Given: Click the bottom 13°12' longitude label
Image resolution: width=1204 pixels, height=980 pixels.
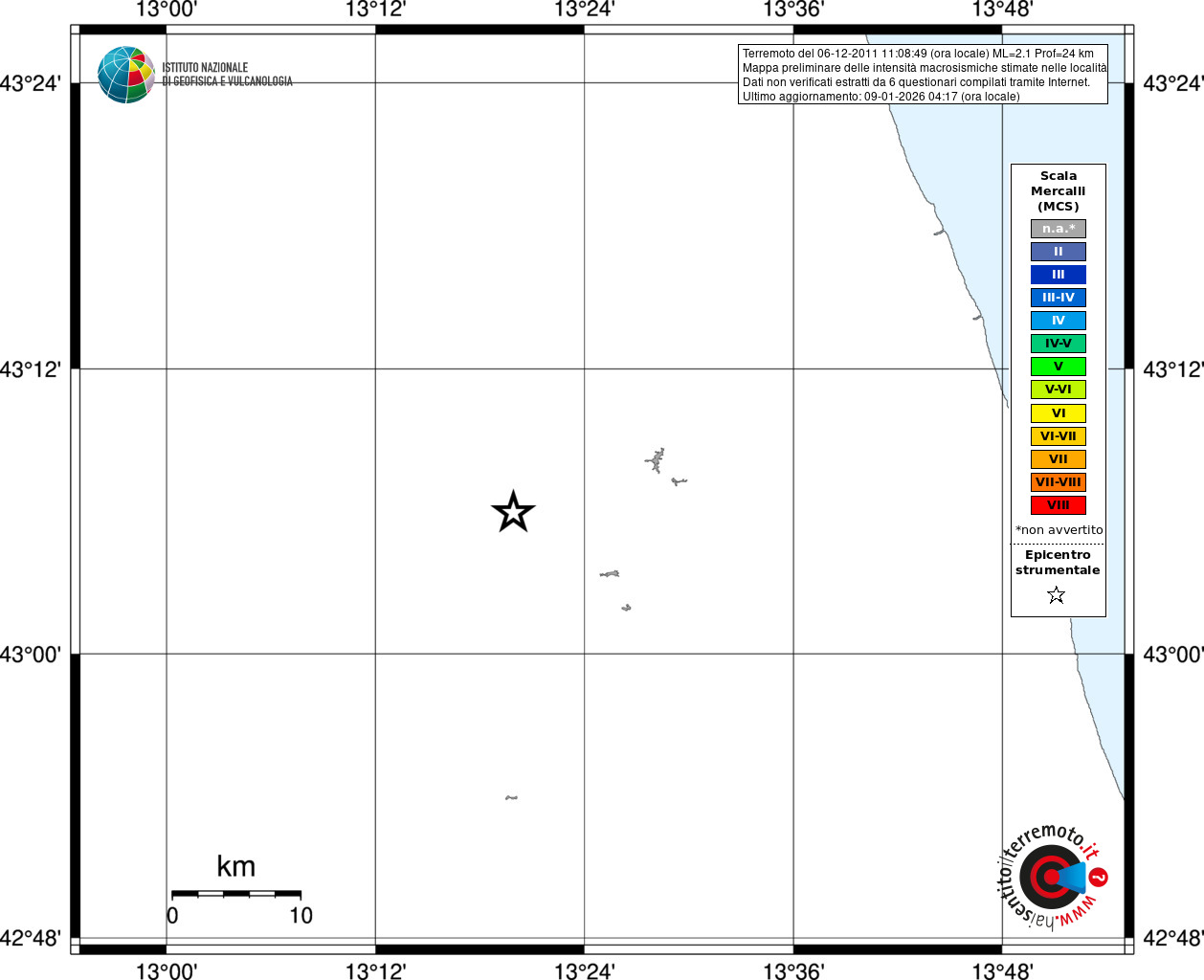Looking at the screenshot, I should coord(375,970).
